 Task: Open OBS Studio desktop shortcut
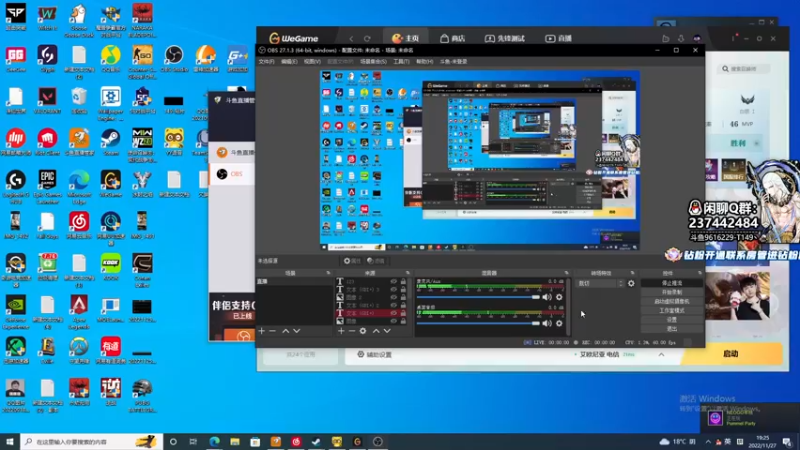point(173,59)
